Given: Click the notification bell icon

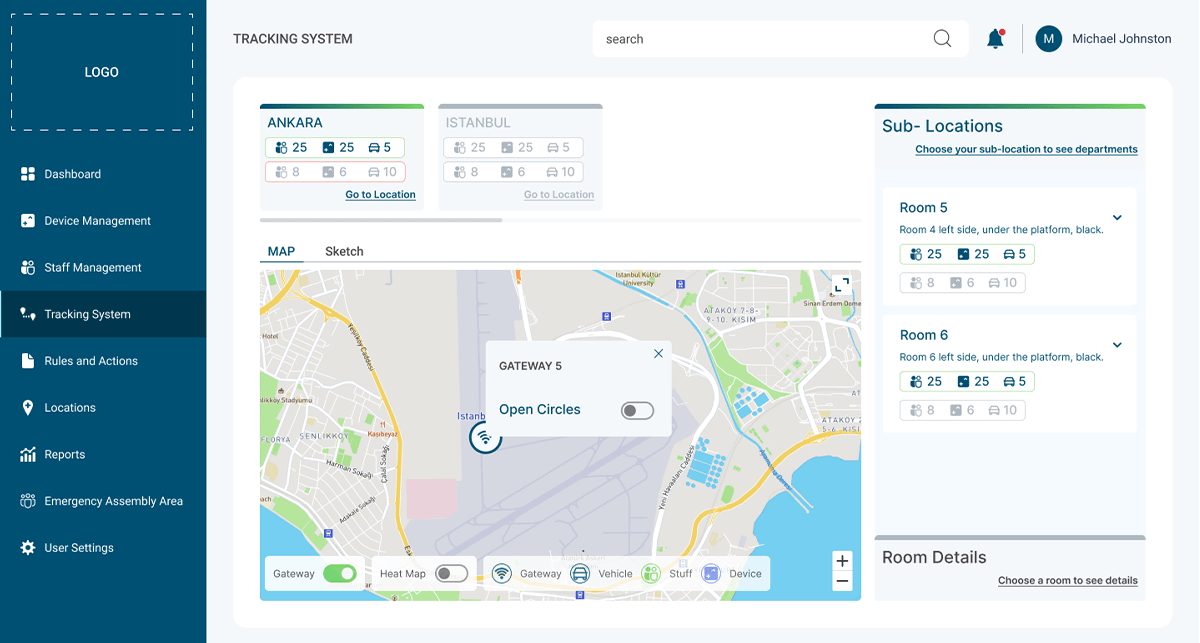Looking at the screenshot, I should click(995, 39).
